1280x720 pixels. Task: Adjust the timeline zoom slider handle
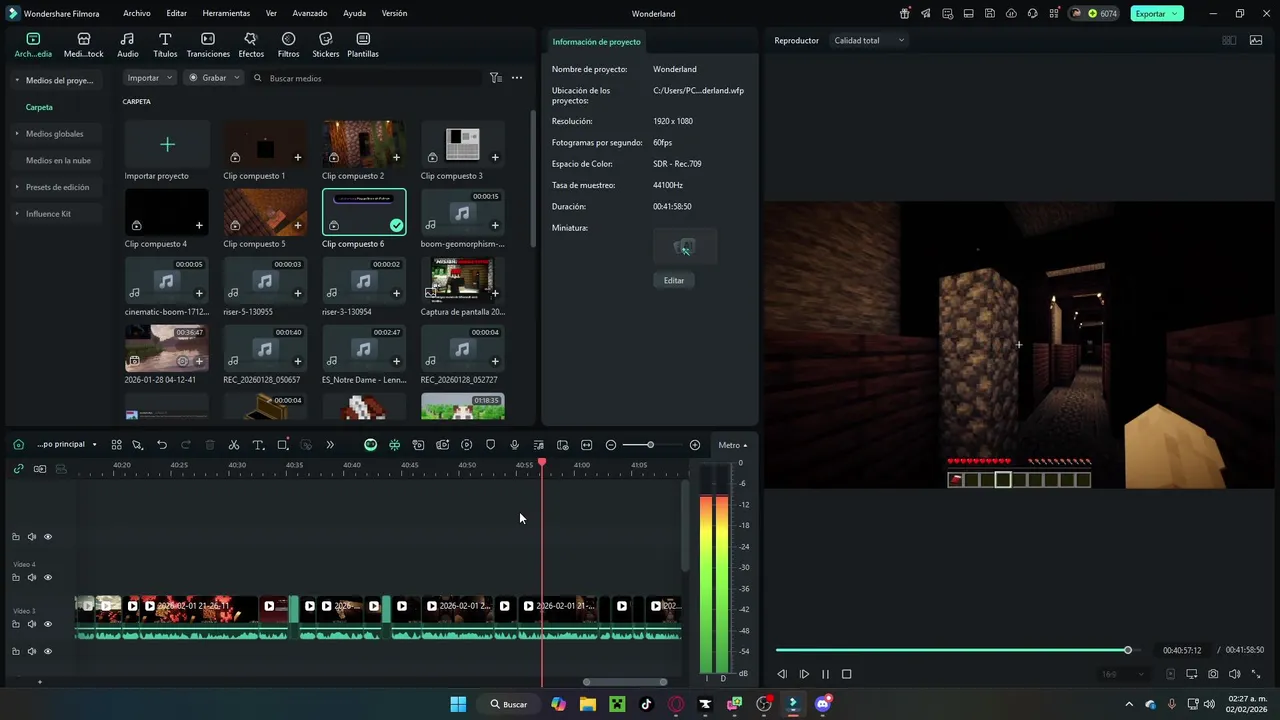click(650, 445)
